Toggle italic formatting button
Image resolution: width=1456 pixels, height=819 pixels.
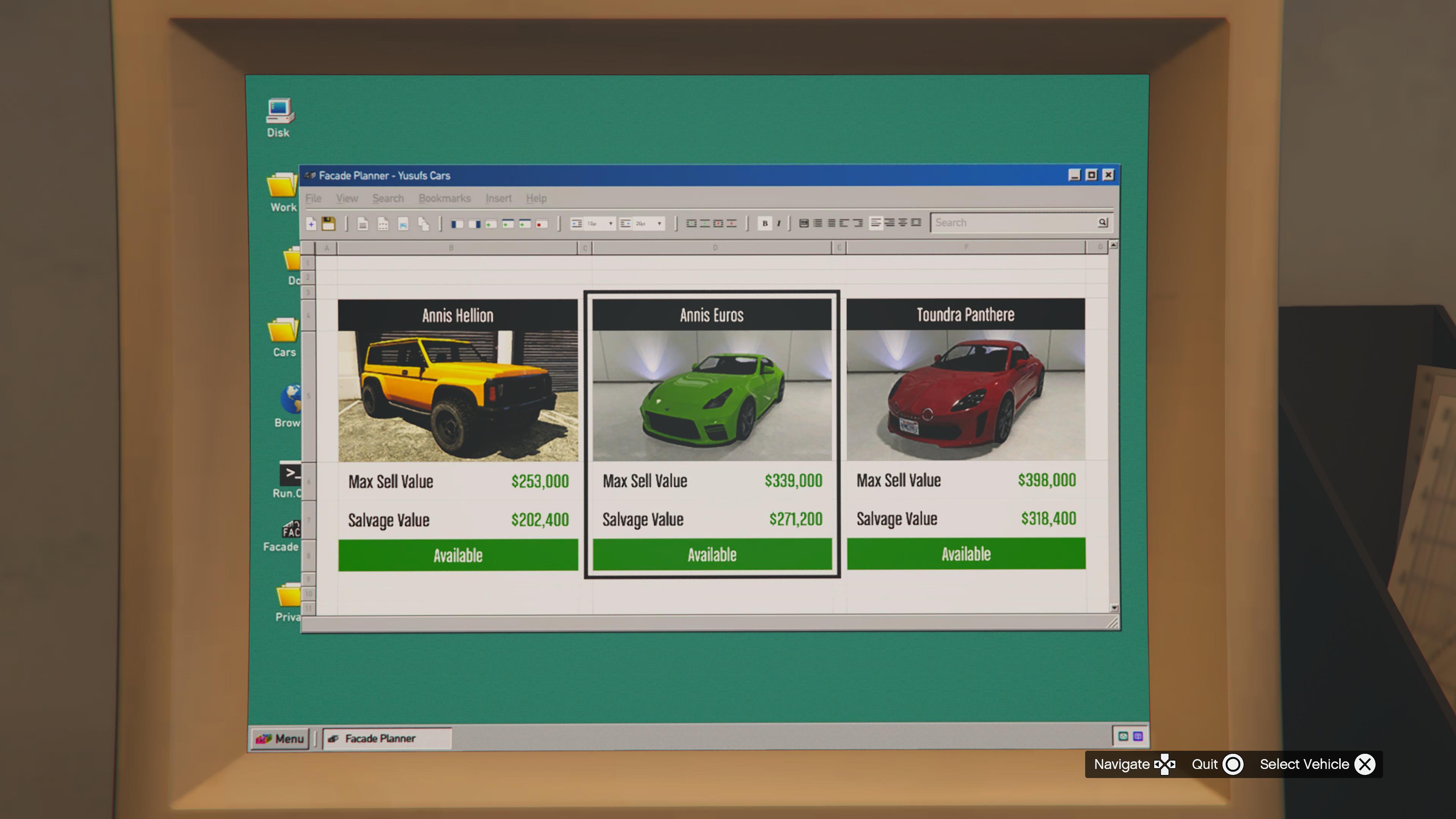pyautogui.click(x=779, y=223)
